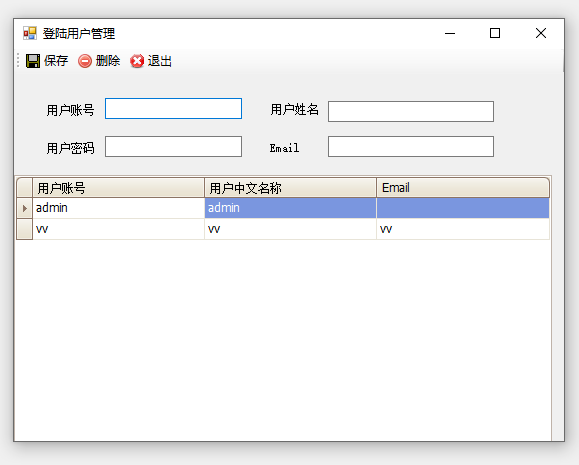This screenshot has width=579, height=465.
Task: Click the red minus delete icon
Action: point(85,61)
